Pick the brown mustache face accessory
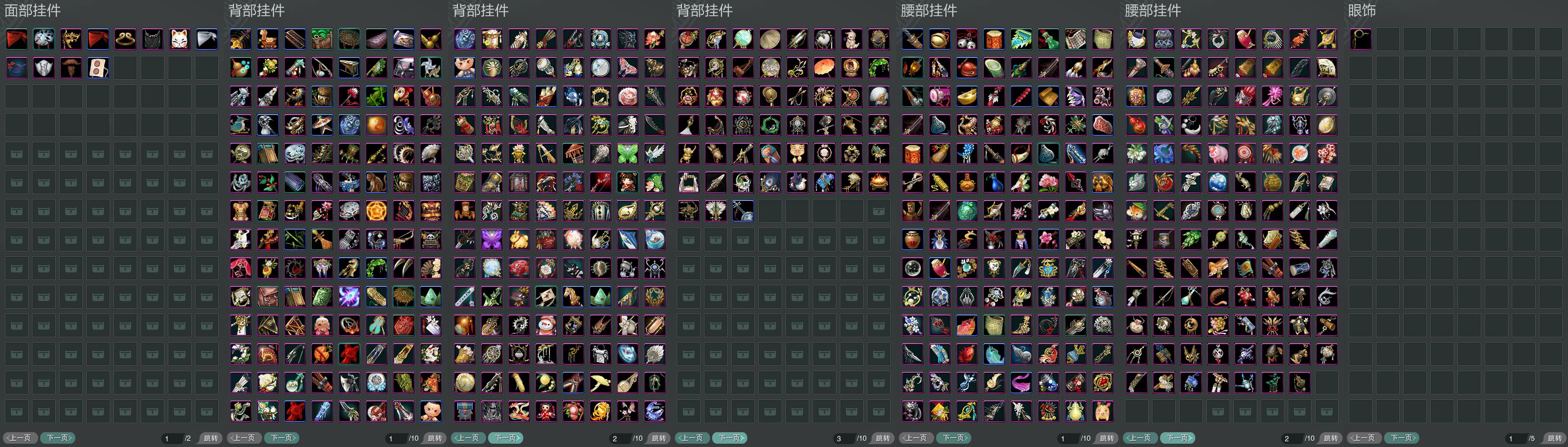Viewport: 1568px width, 447px height. 71,68
